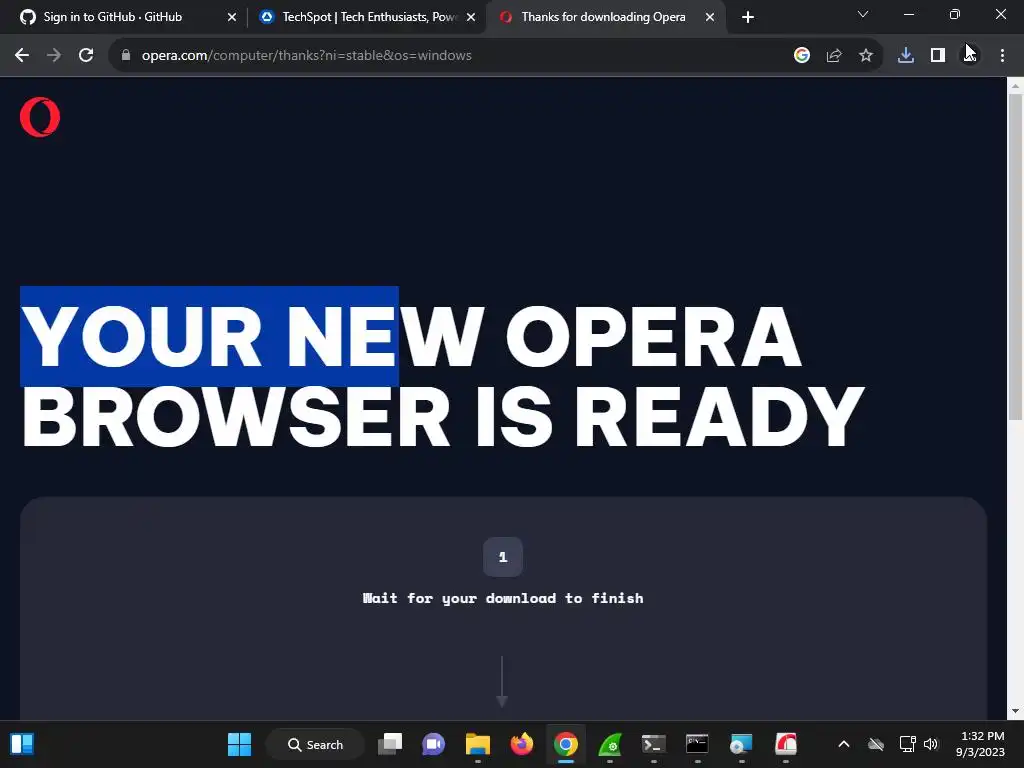Expand the tab search chevron

[x=863, y=14]
